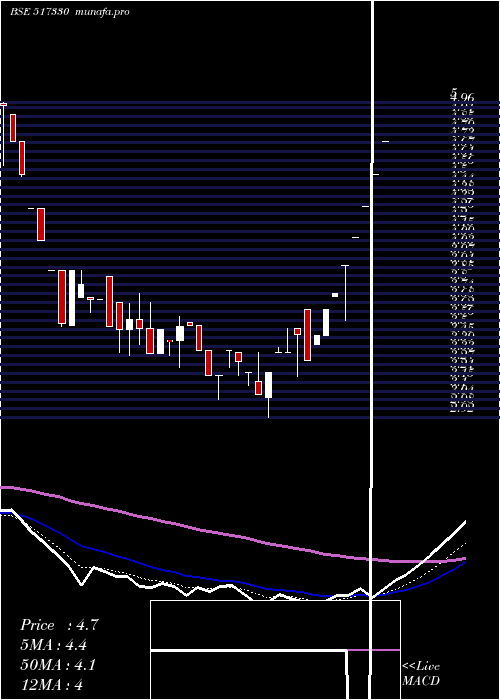Click the 12MA : 4 readout
The width and height of the screenshot is (500, 700).
click(52, 685)
